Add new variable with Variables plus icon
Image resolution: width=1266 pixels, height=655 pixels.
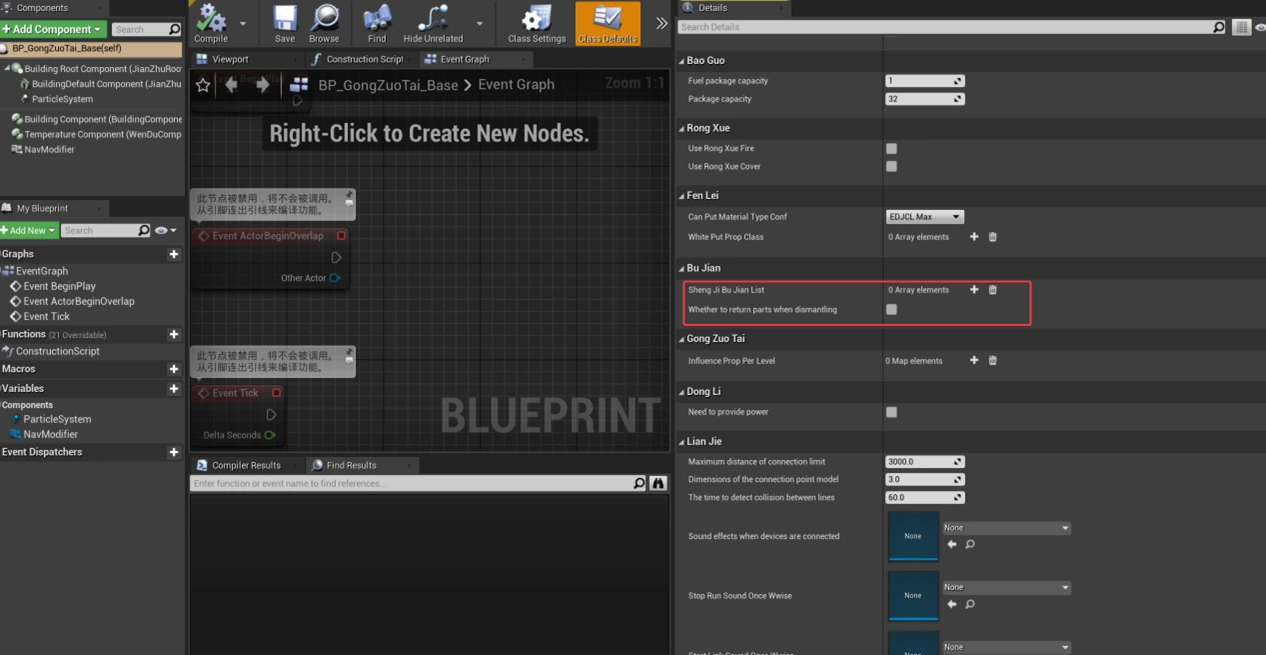[174, 388]
